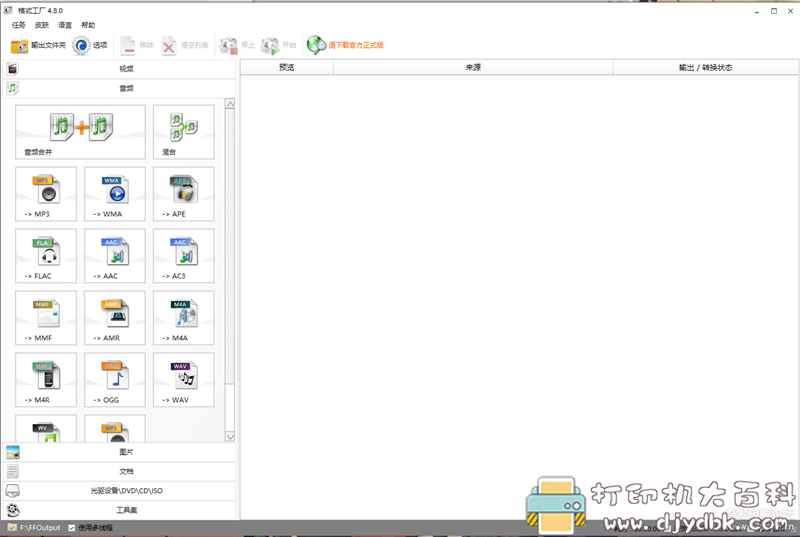Expand the 图片 (Picture) category section
This screenshot has width=800, height=537.
[x=120, y=452]
